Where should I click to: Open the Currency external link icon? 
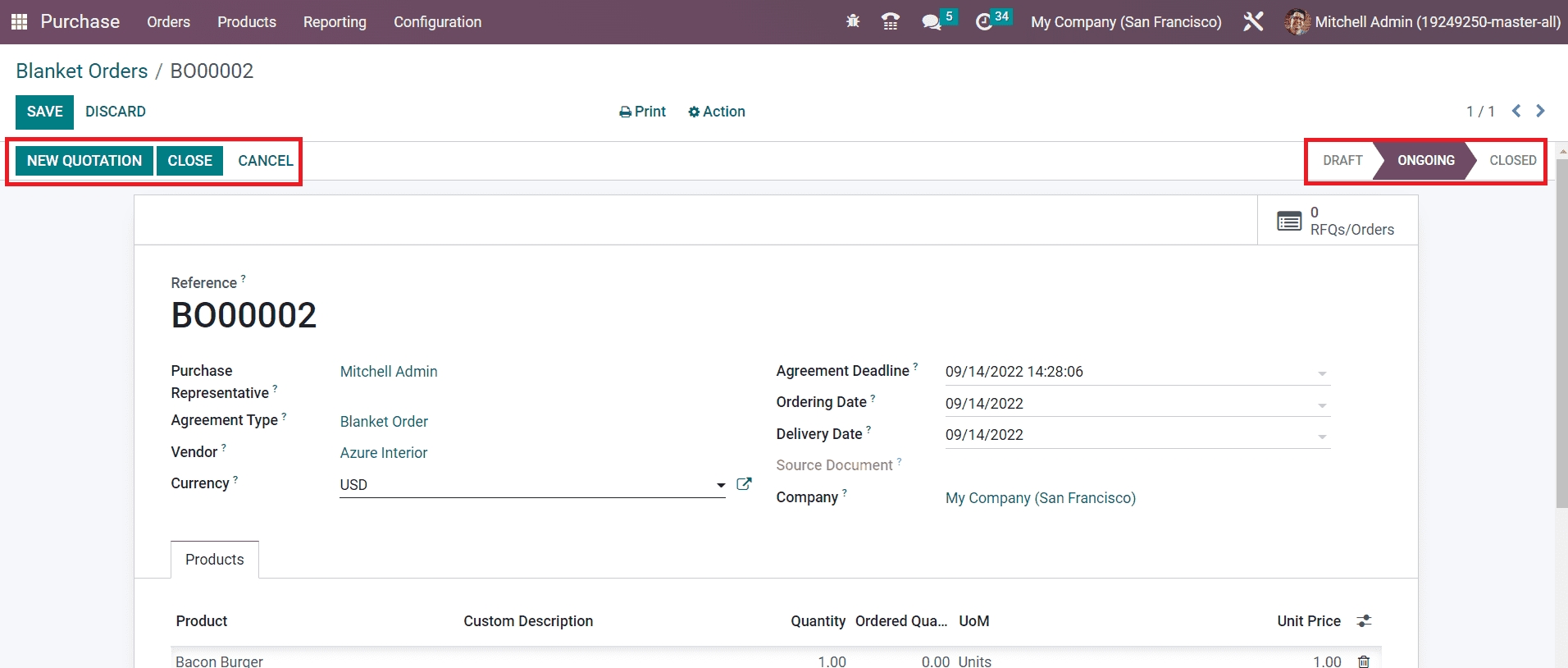tap(744, 484)
